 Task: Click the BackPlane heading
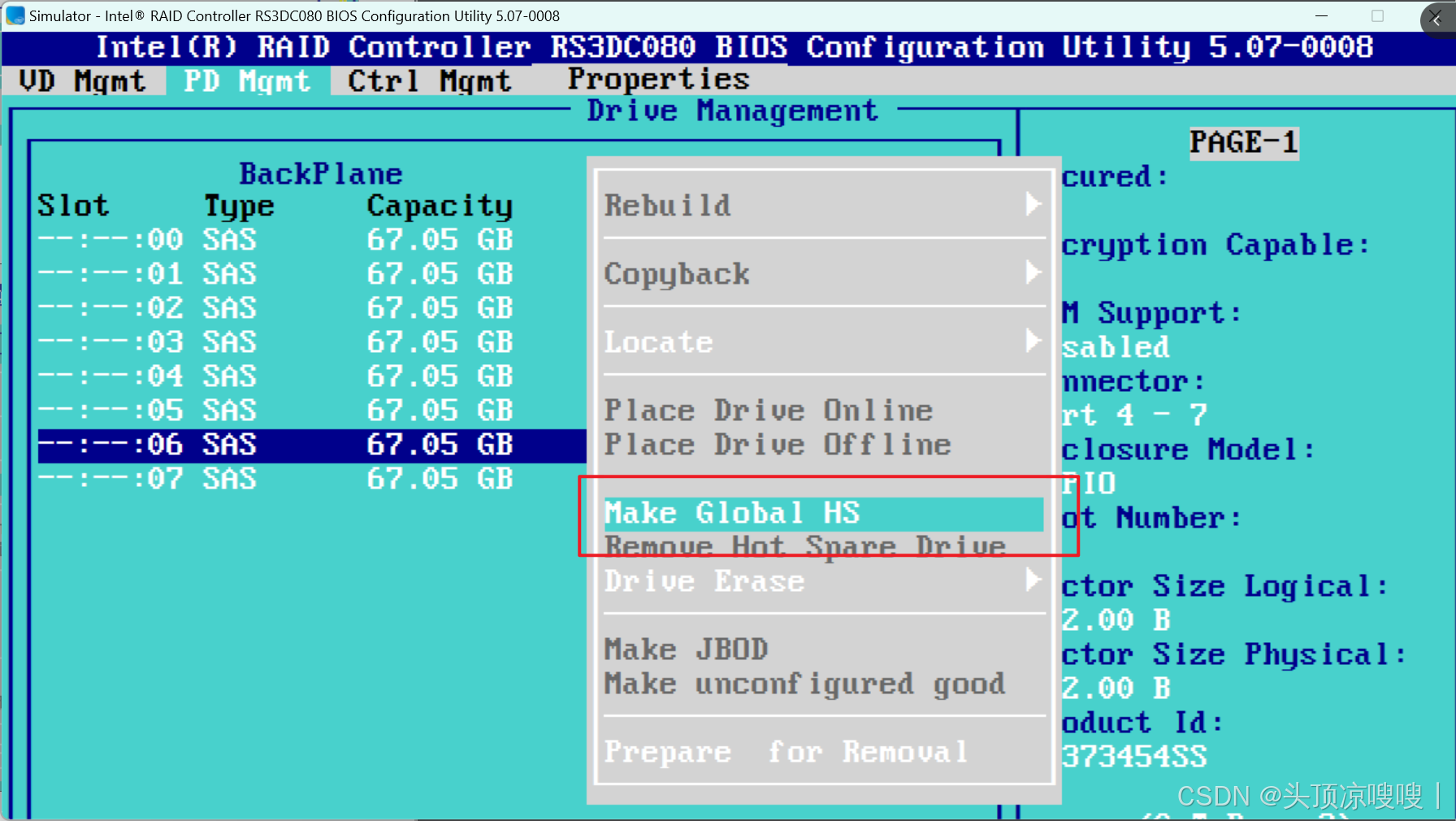[321, 173]
